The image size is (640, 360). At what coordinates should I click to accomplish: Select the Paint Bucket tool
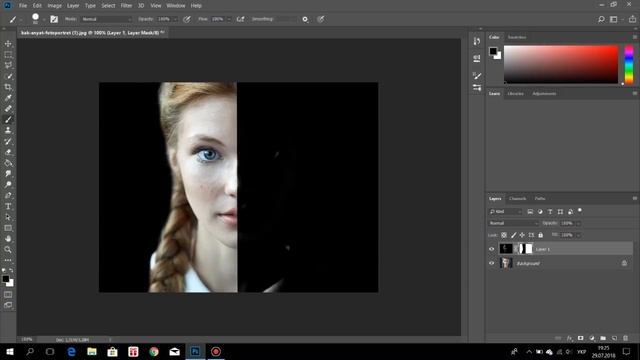(8, 163)
